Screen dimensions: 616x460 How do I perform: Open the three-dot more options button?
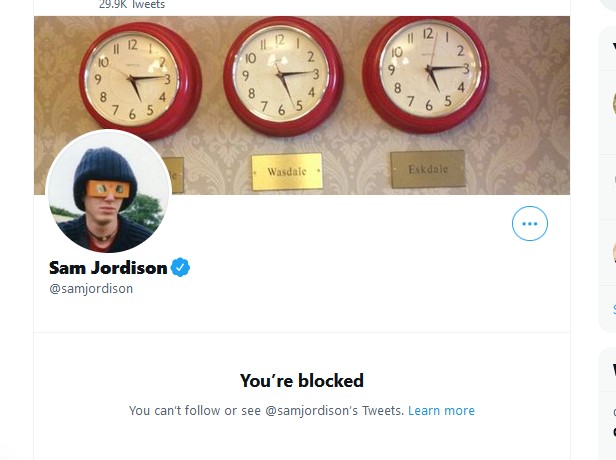[530, 224]
